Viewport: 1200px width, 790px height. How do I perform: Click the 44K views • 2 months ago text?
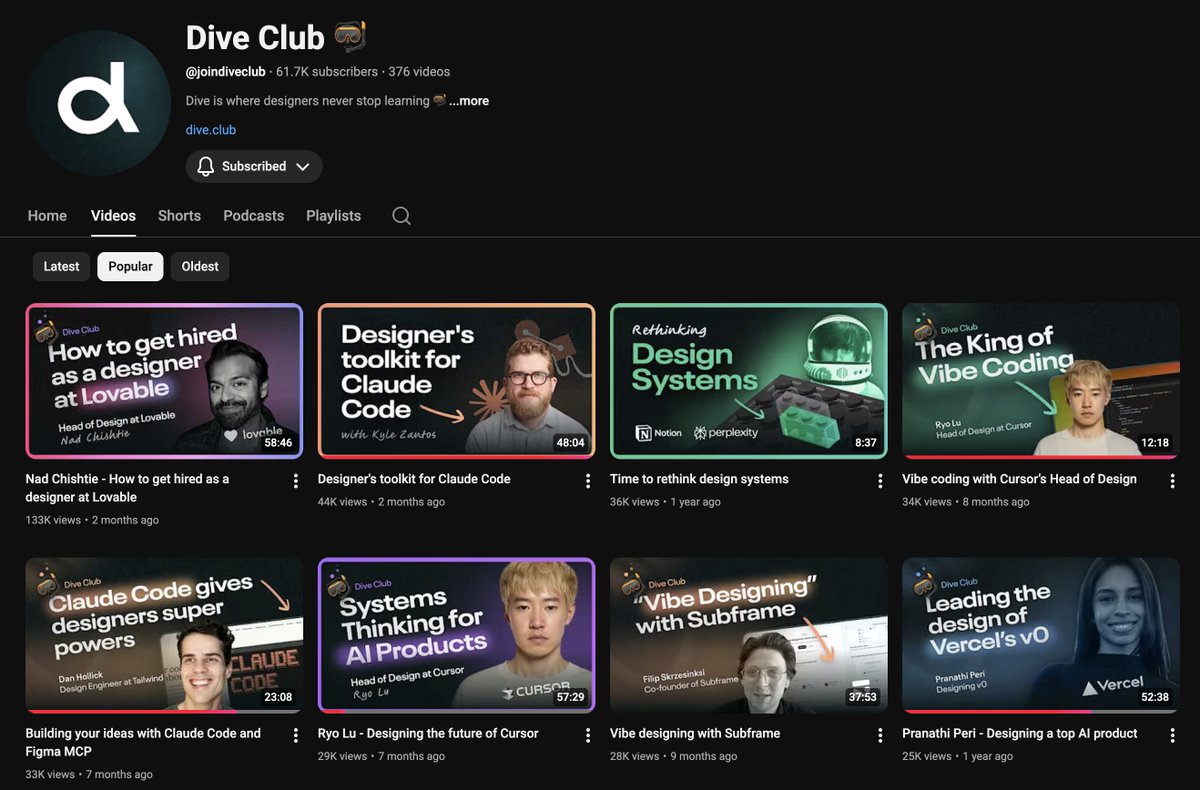[x=381, y=502]
